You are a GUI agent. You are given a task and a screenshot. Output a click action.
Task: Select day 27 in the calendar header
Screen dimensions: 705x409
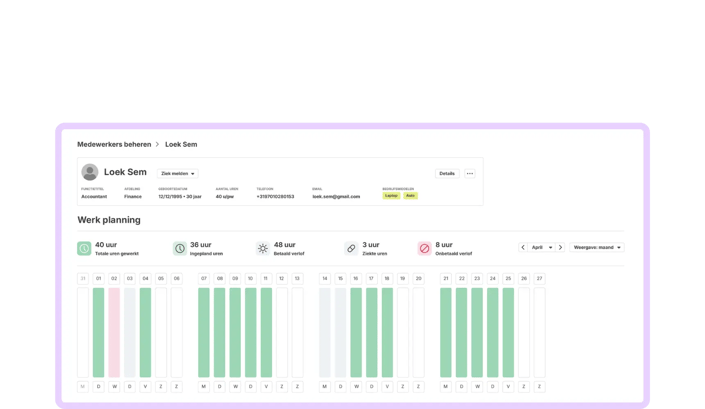[x=539, y=279]
